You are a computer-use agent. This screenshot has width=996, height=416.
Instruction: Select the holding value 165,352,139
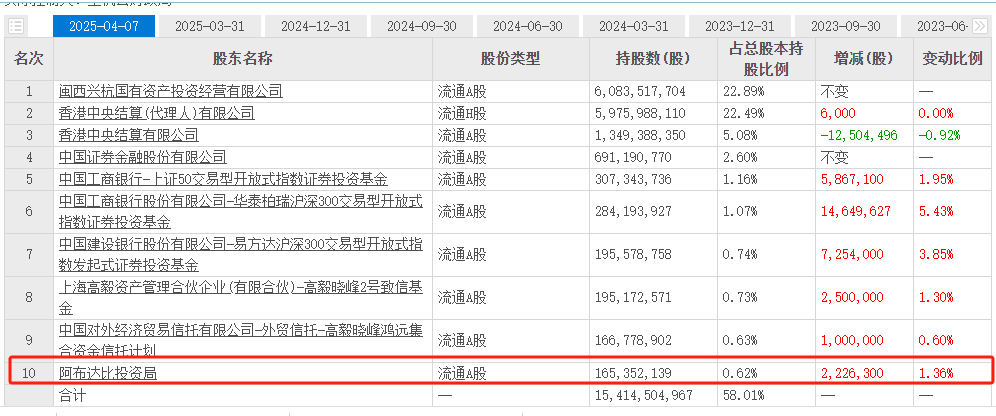633,373
